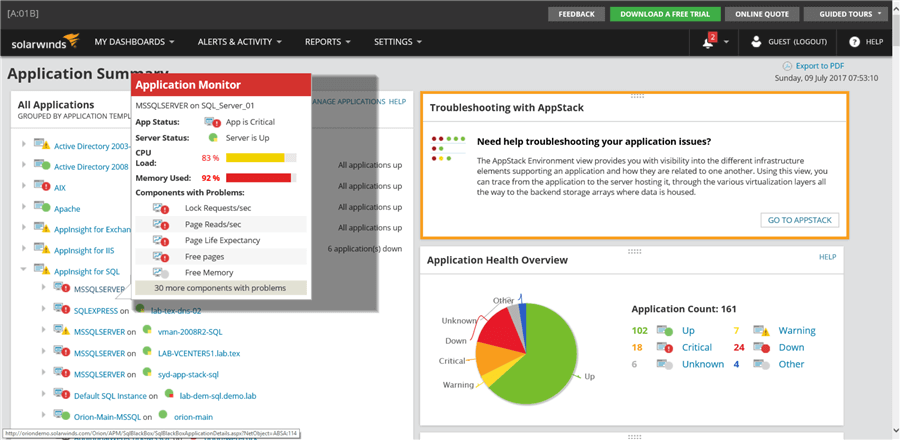The height and width of the screenshot is (440, 900).
Task: Click the Unknown link in legend
Action: tap(703, 364)
